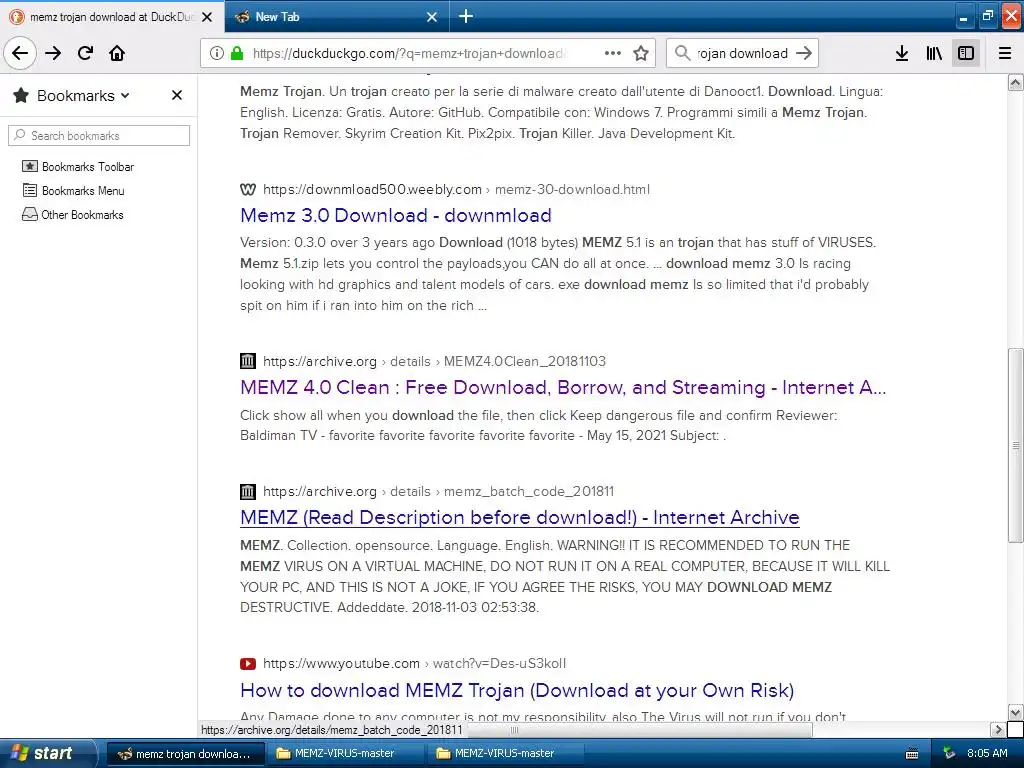The height and width of the screenshot is (768, 1024).
Task: Open a new tab with plus button
Action: [x=466, y=16]
